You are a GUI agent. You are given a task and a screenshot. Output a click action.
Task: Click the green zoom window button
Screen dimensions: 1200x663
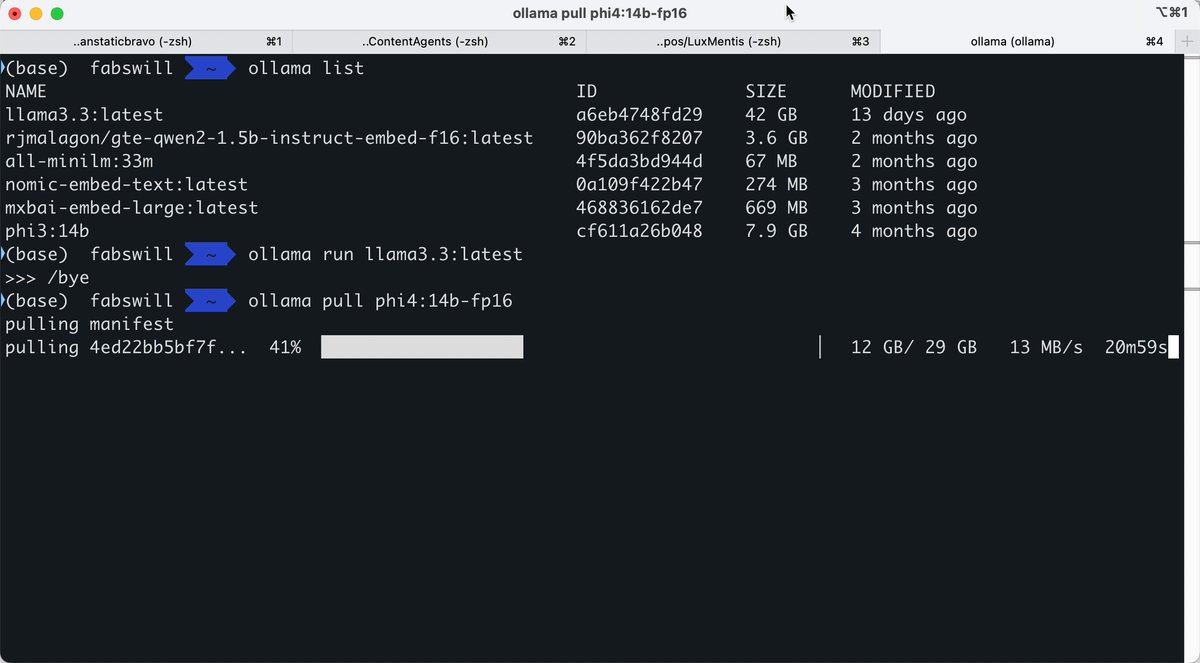57,14
